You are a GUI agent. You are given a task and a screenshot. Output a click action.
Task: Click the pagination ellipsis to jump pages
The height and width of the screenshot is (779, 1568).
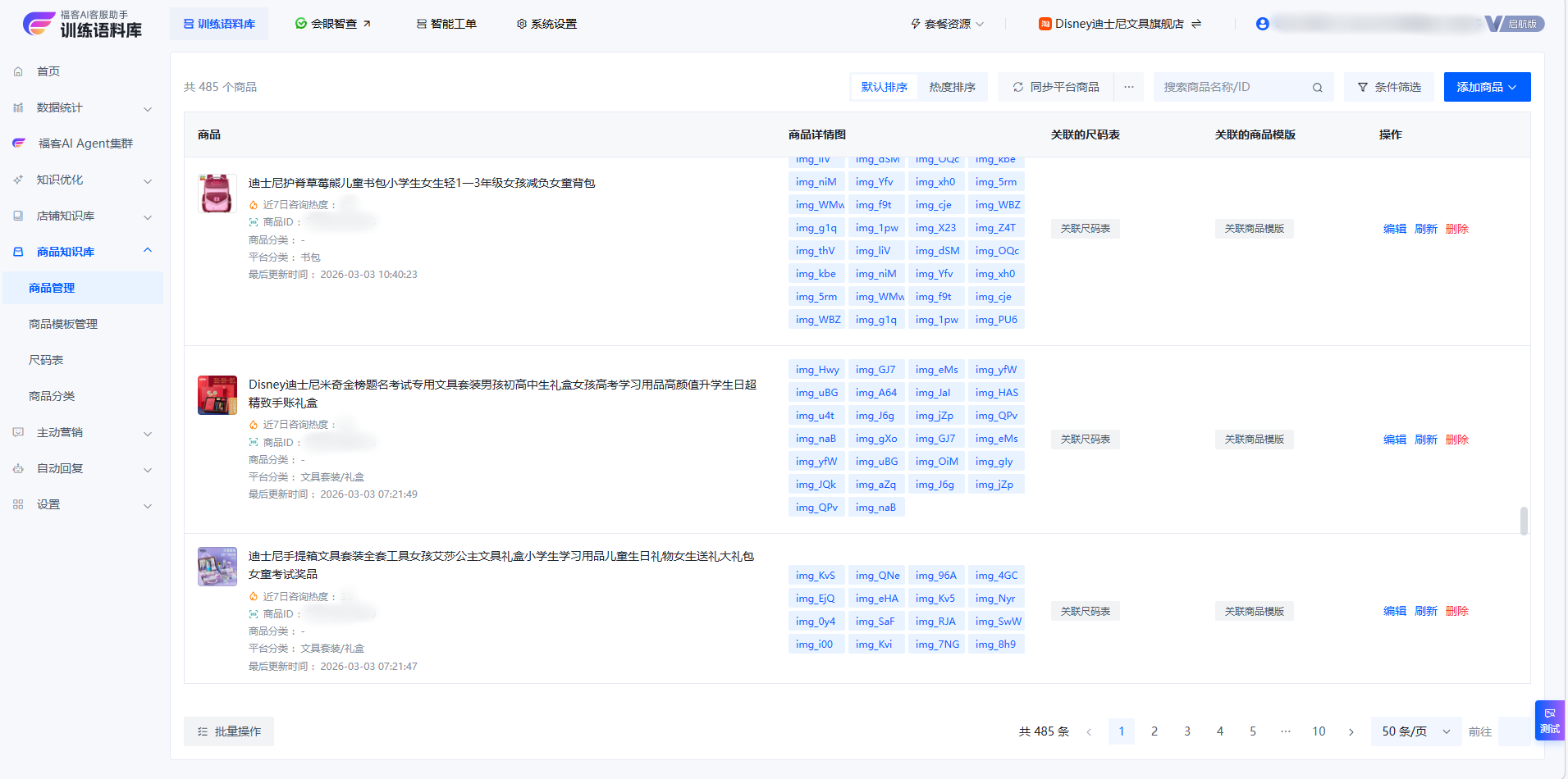tap(1286, 731)
